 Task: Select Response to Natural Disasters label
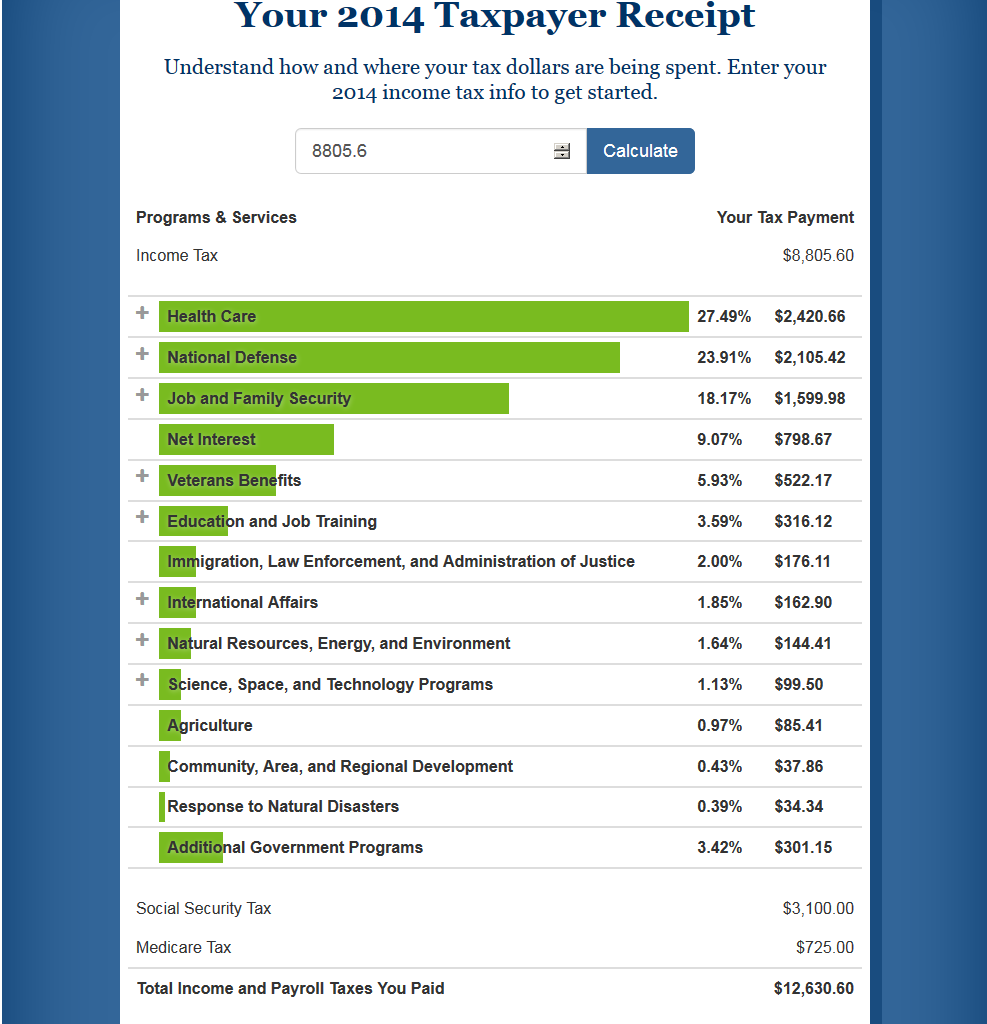tap(283, 806)
